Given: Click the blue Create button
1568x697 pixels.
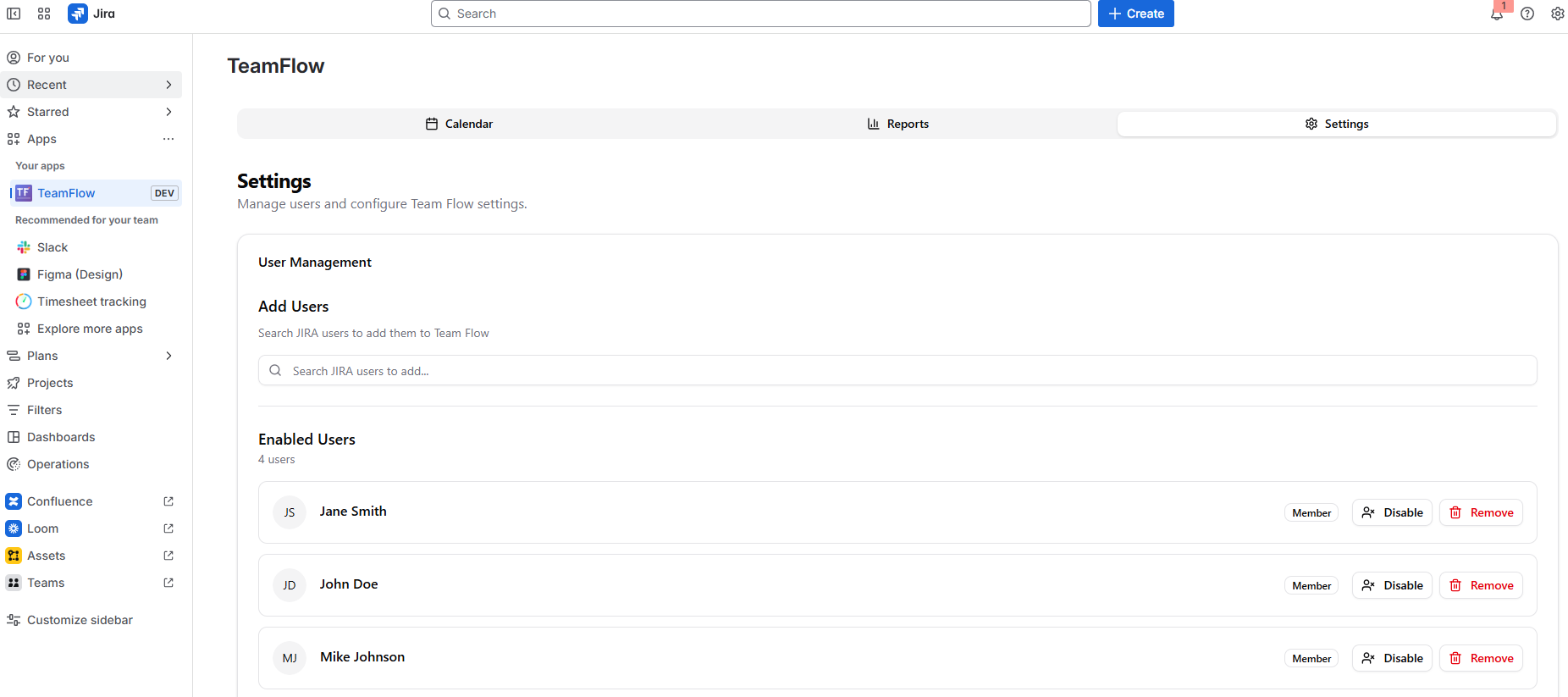Looking at the screenshot, I should 1135,14.
